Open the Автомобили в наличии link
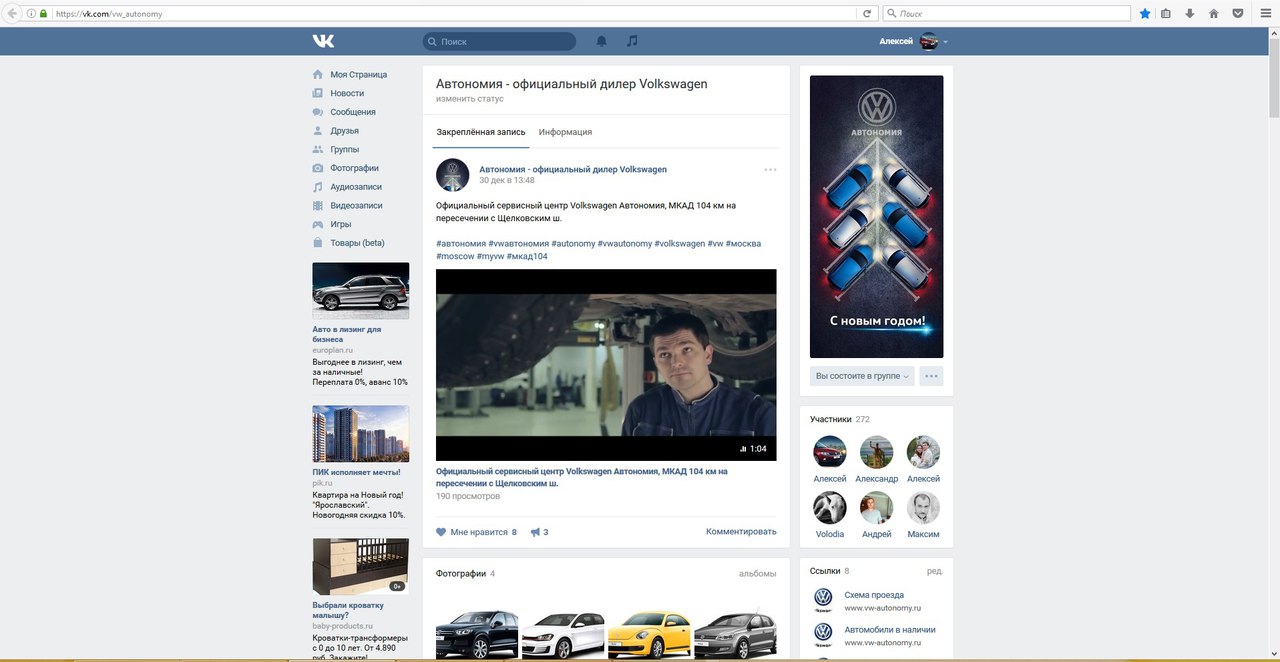This screenshot has width=1280, height=662. 890,630
